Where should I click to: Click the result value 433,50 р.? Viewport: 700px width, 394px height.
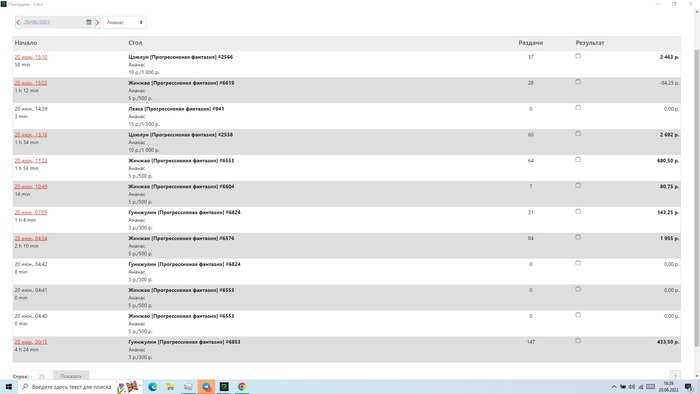(x=668, y=342)
